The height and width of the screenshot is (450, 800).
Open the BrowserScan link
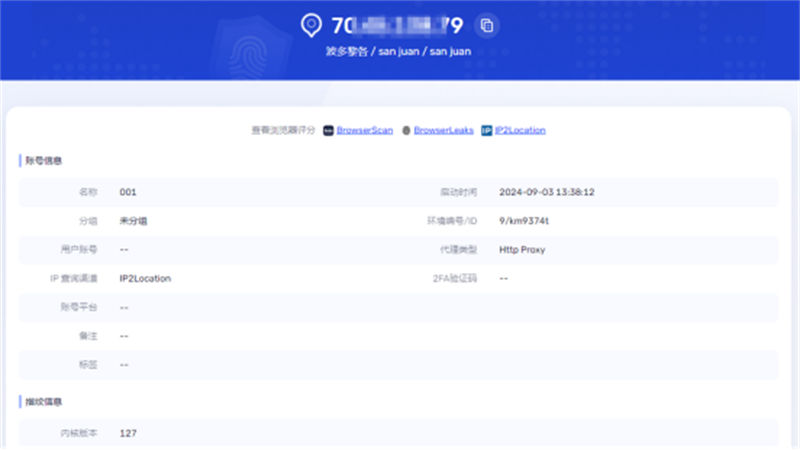365,130
